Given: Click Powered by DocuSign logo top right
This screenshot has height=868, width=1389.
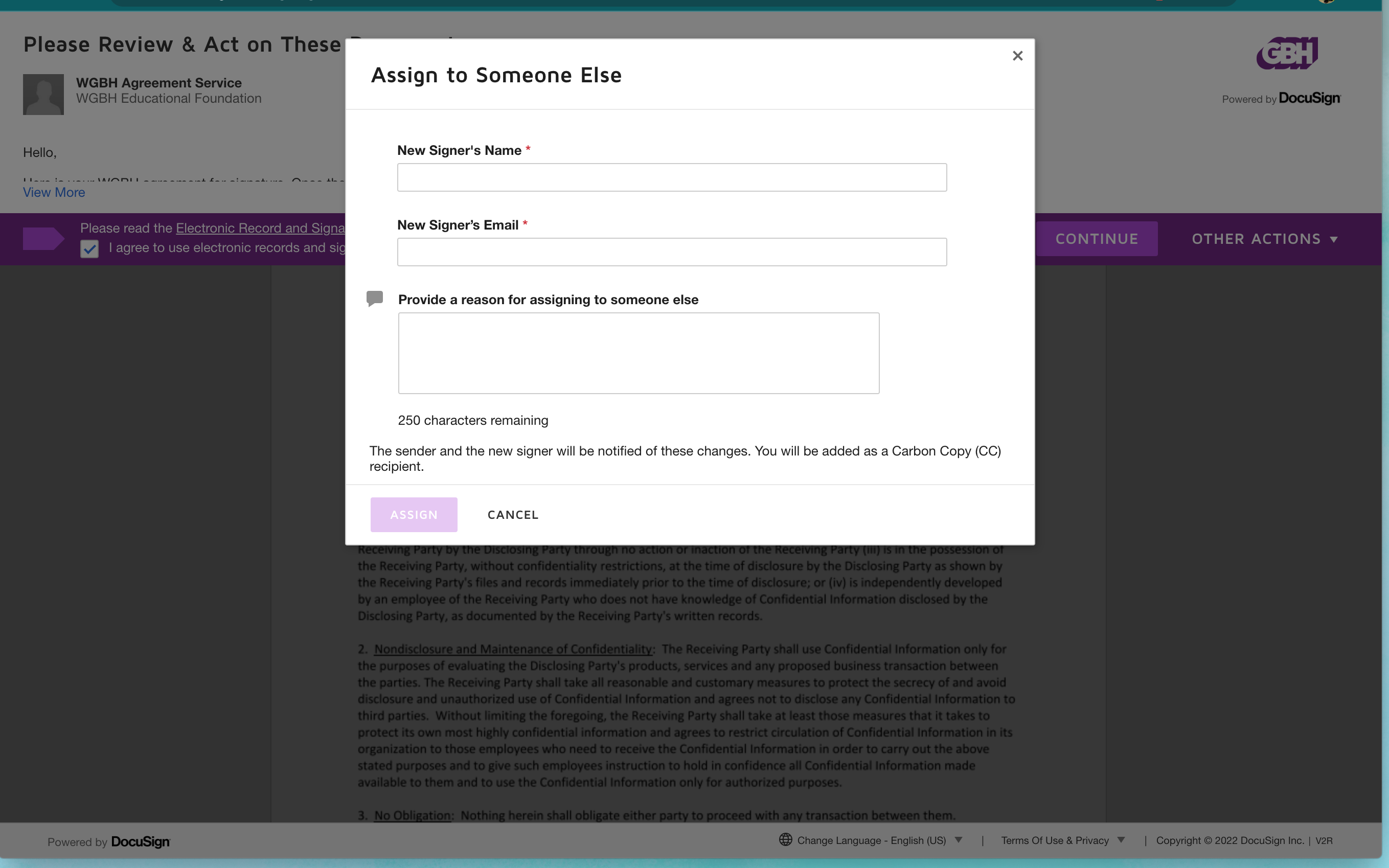Looking at the screenshot, I should (x=1281, y=99).
